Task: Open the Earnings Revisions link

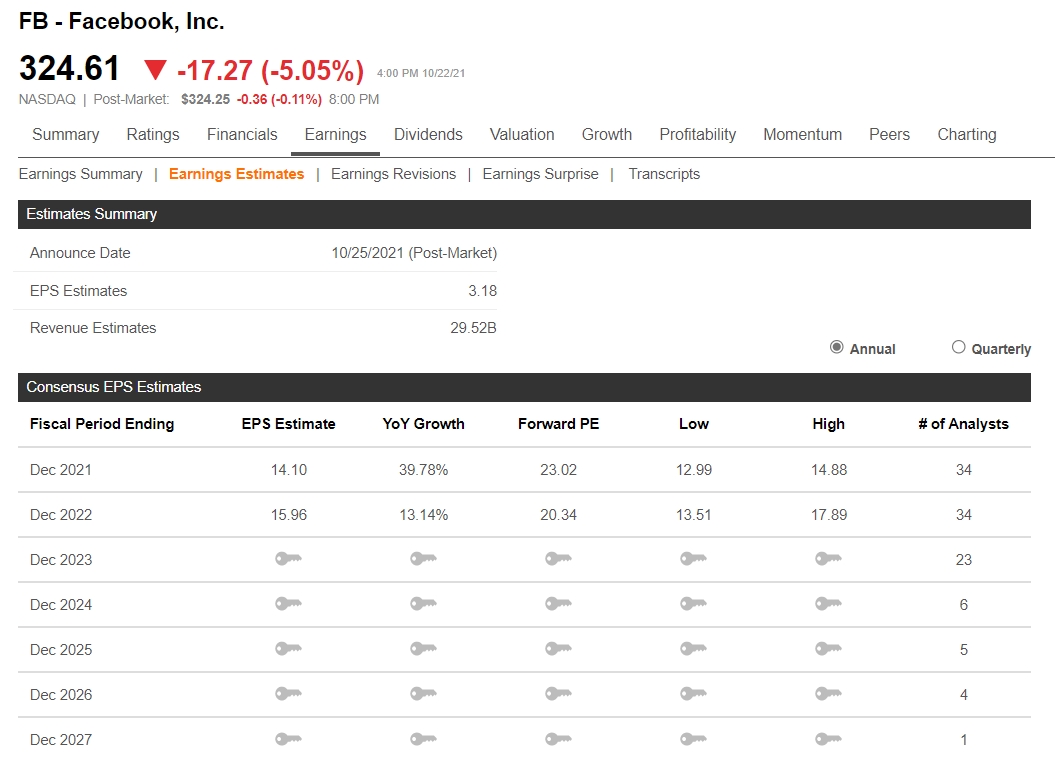Action: point(394,174)
